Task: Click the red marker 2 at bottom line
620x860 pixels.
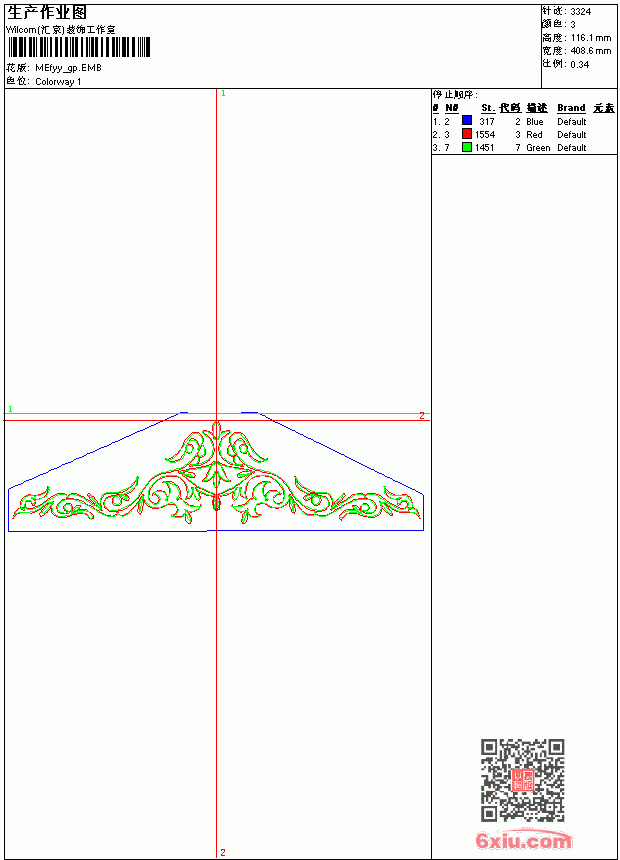Action: pyautogui.click(x=223, y=852)
